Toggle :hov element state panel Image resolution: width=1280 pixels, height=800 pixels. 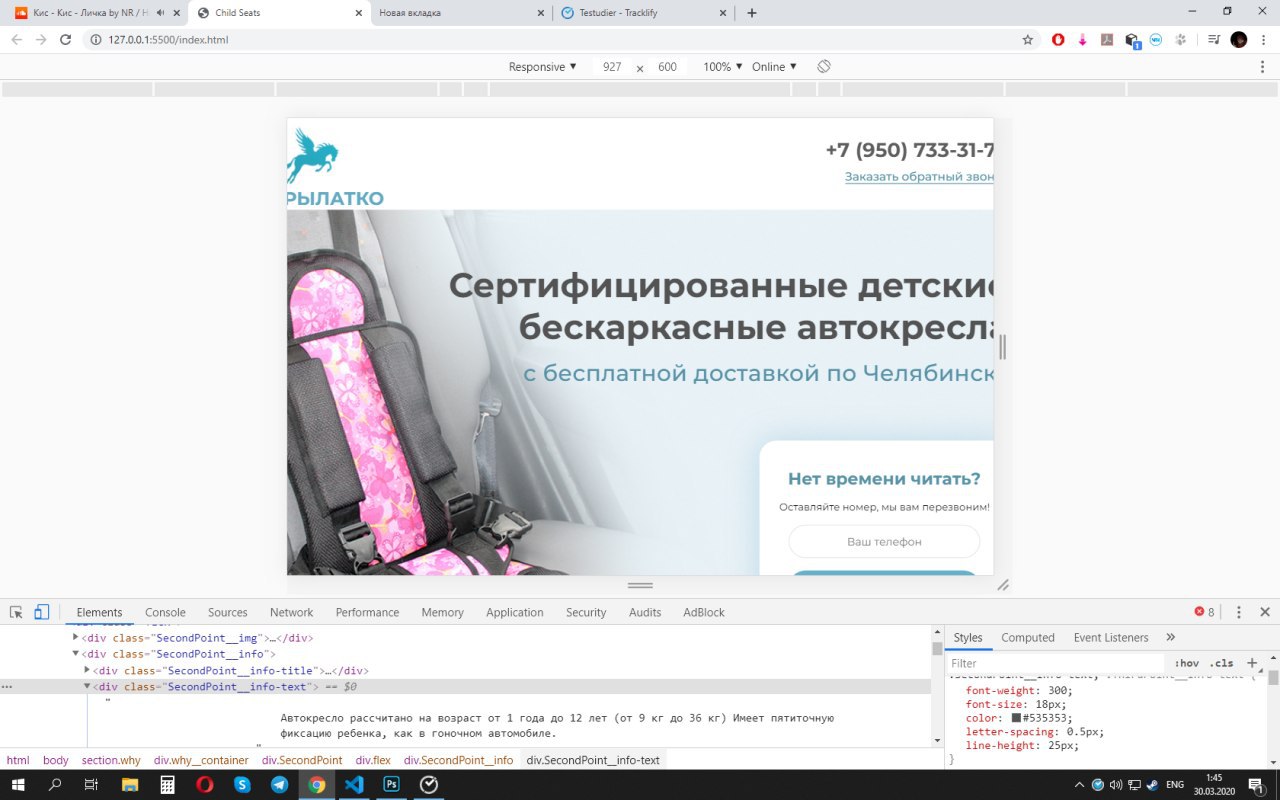point(1187,663)
